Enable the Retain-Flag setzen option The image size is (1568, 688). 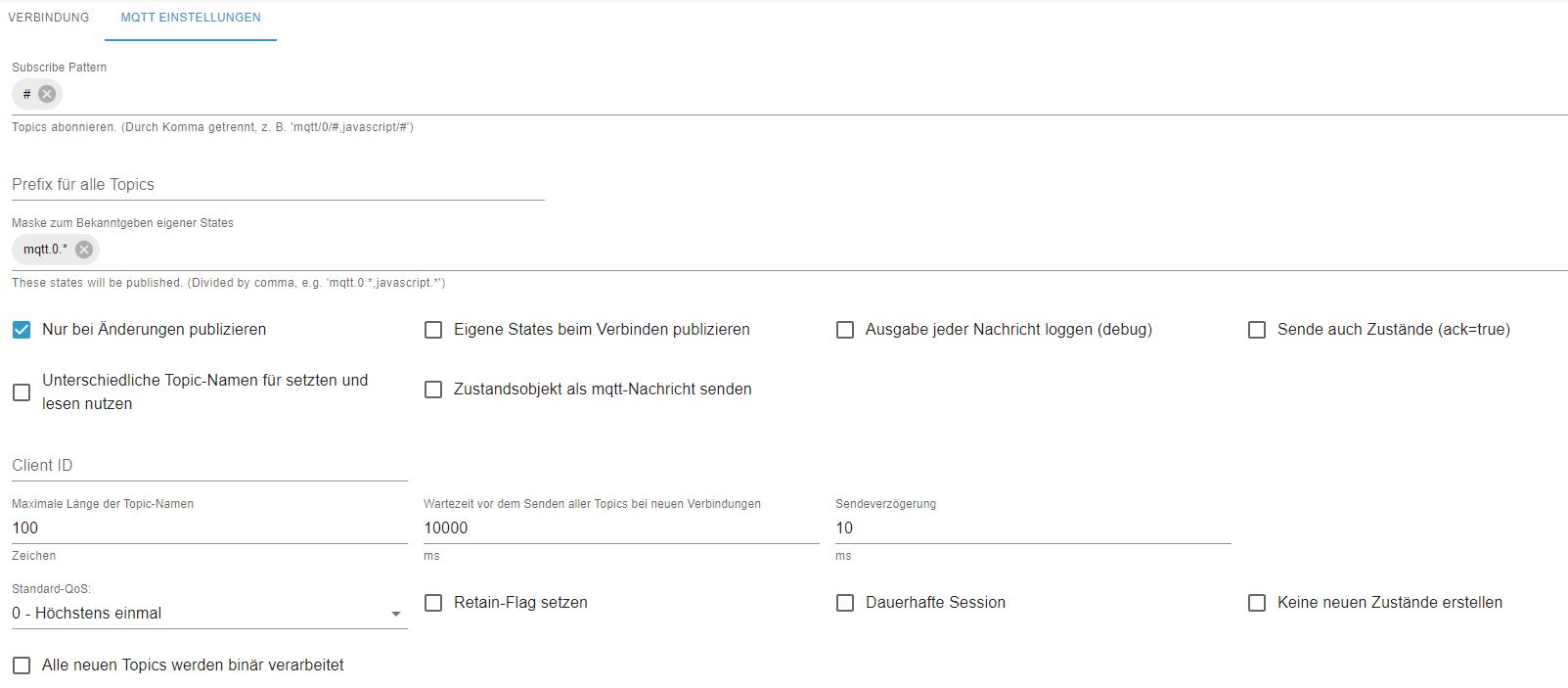point(433,603)
